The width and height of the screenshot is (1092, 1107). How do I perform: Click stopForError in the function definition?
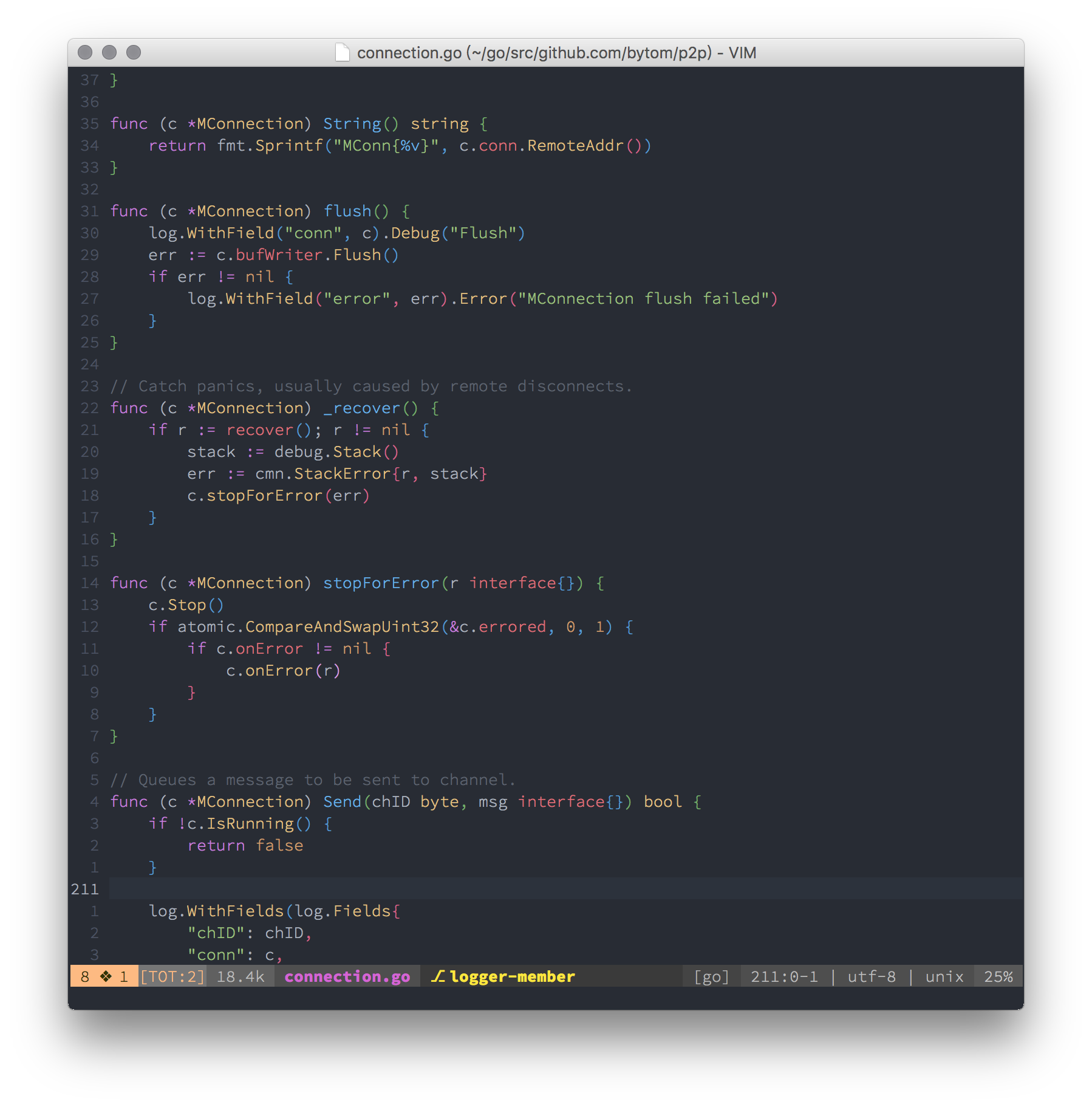381,583
